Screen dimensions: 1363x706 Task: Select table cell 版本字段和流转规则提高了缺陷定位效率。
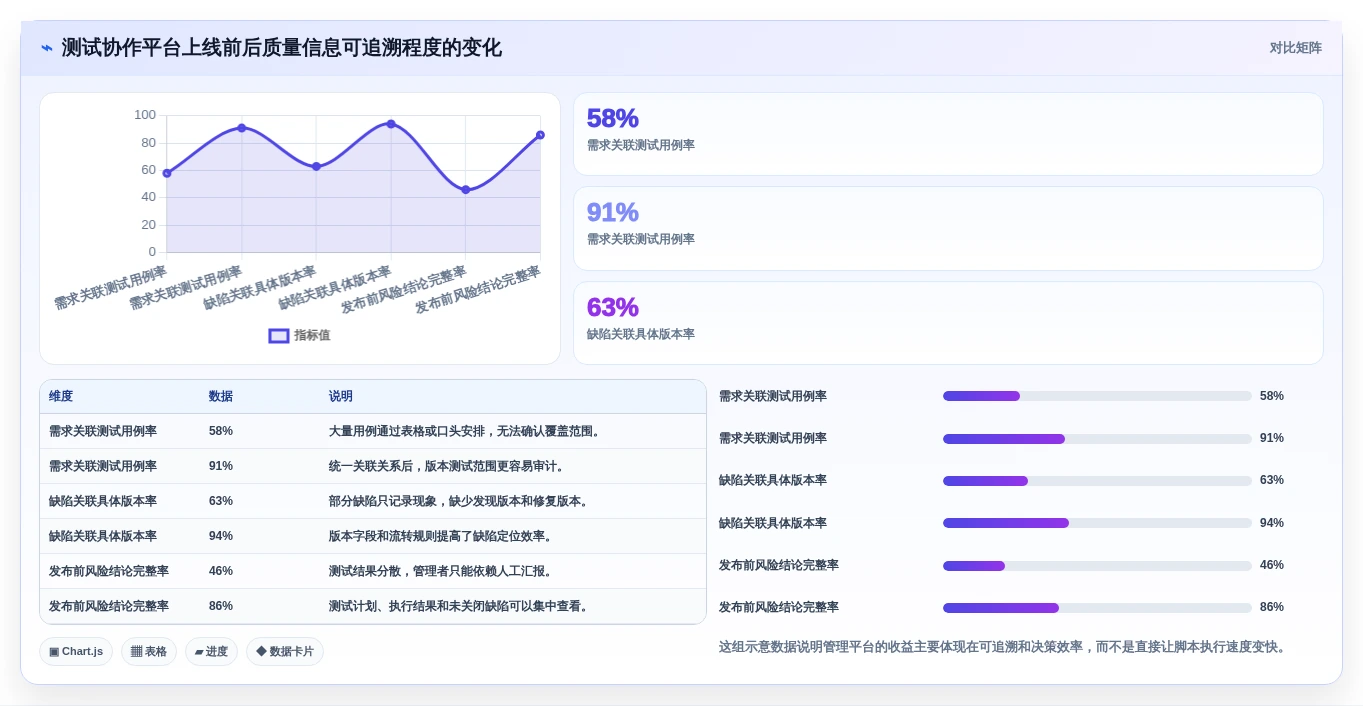pyautogui.click(x=441, y=536)
